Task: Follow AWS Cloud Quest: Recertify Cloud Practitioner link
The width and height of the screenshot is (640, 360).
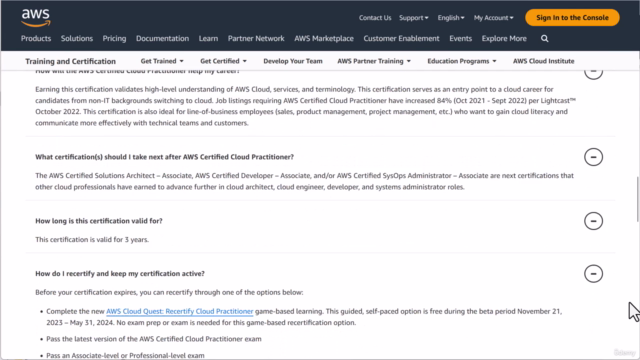Action: click(x=180, y=311)
